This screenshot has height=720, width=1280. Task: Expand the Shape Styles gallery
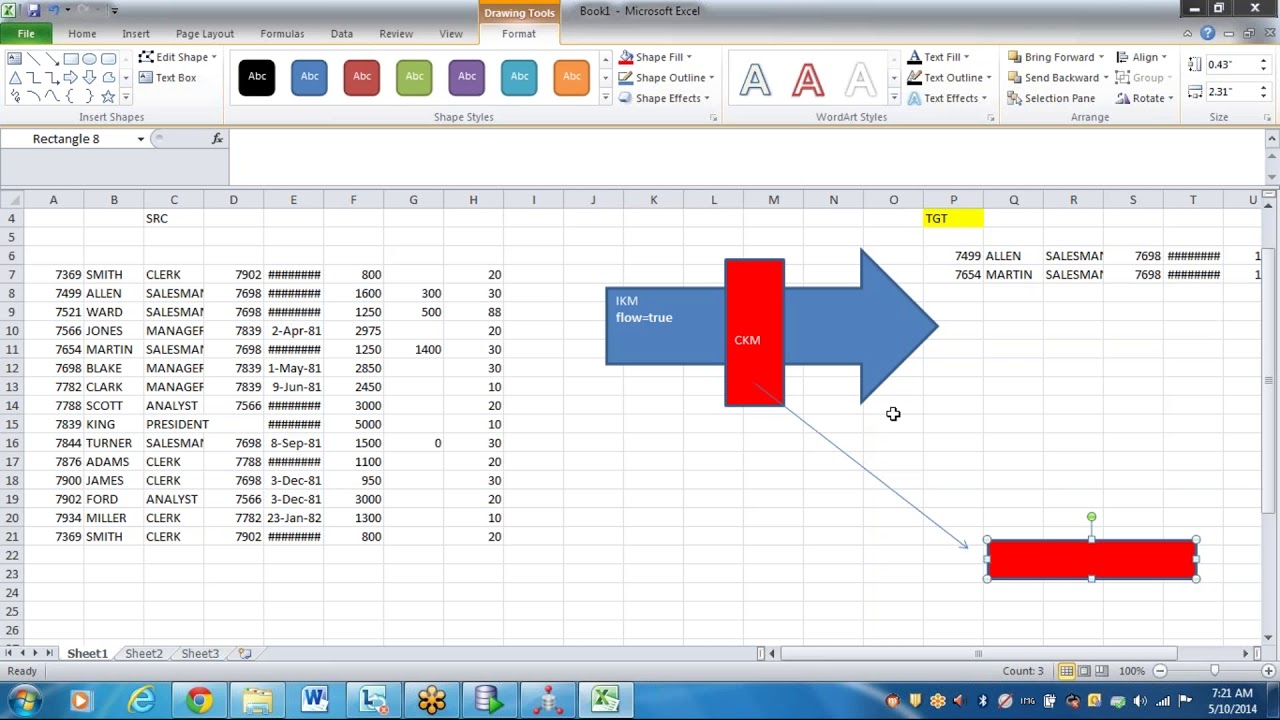click(605, 97)
